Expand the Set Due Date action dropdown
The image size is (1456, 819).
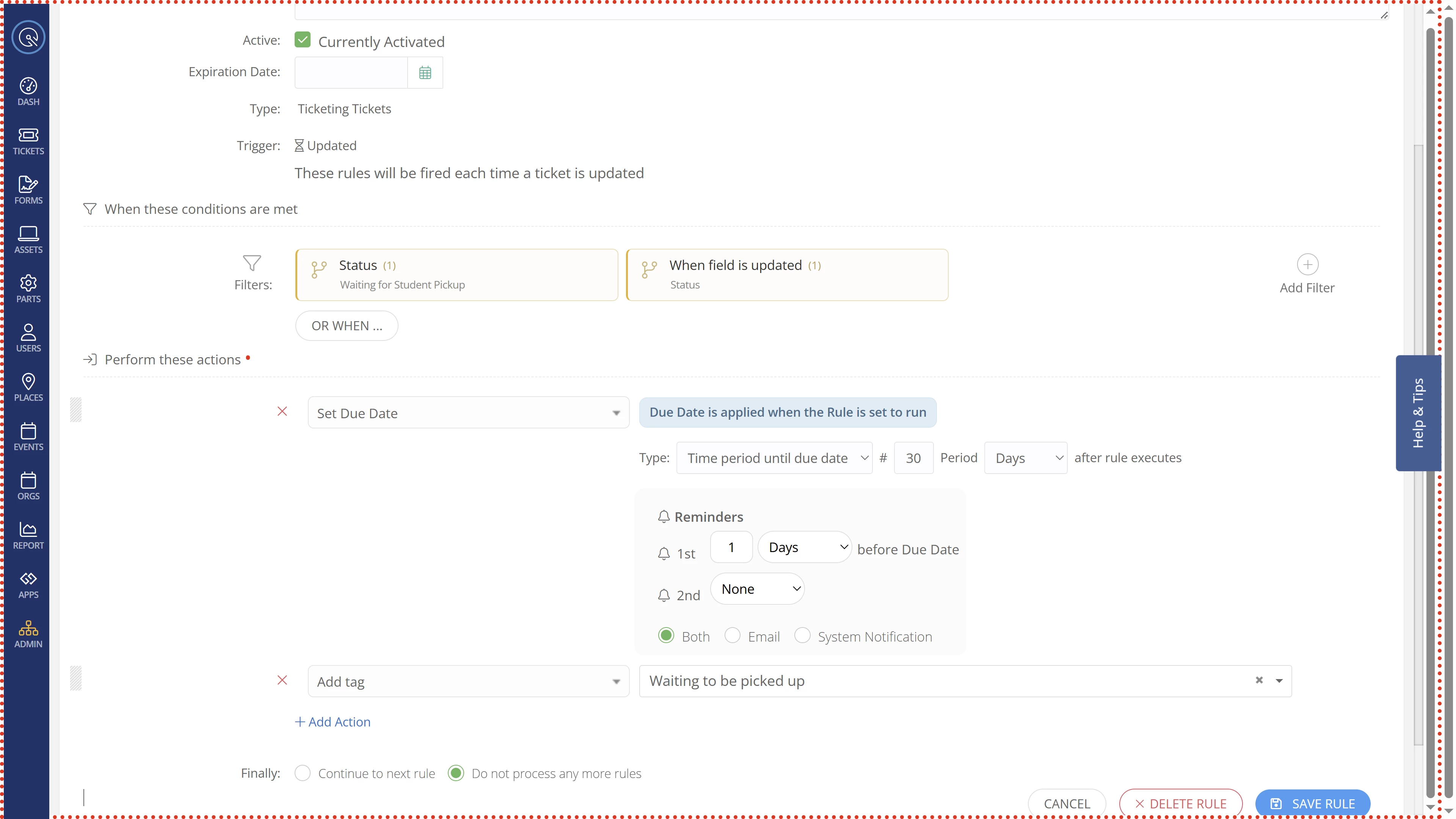[x=468, y=413]
